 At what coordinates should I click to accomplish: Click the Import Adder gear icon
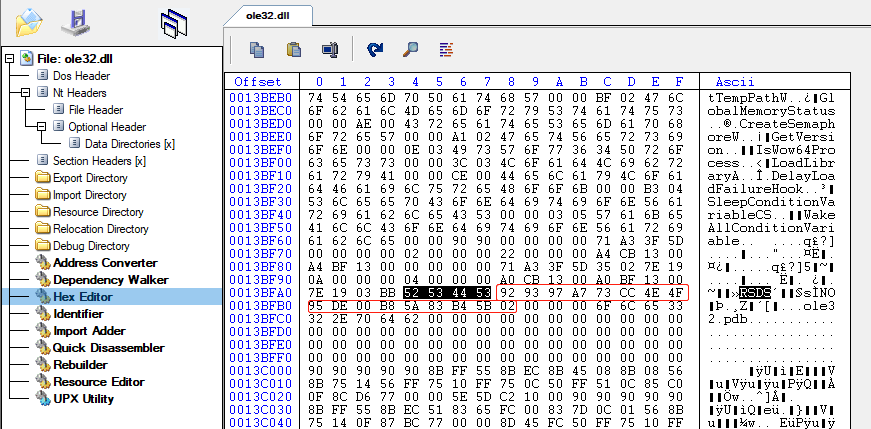point(42,331)
